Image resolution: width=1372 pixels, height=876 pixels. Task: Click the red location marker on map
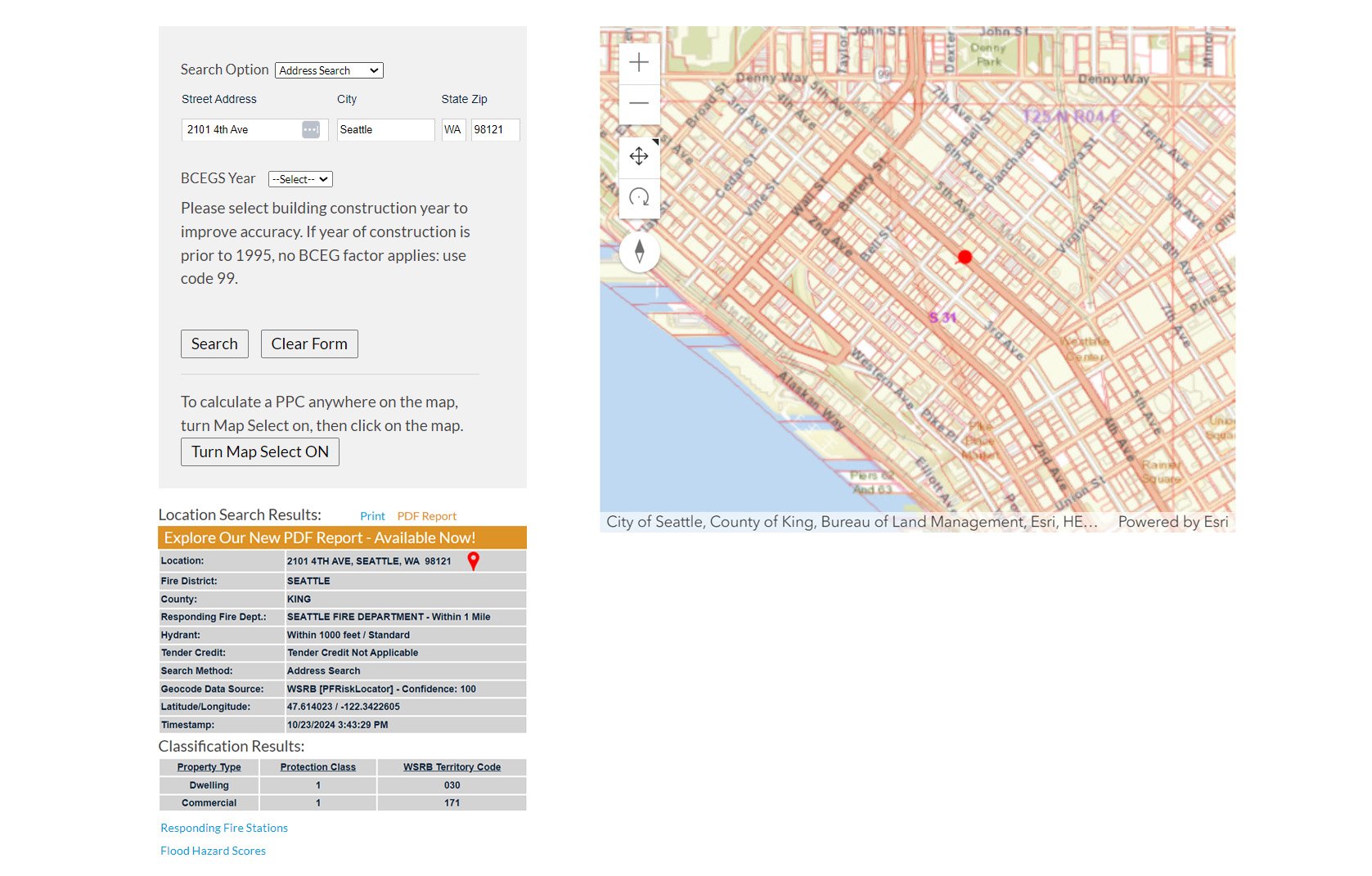point(965,257)
